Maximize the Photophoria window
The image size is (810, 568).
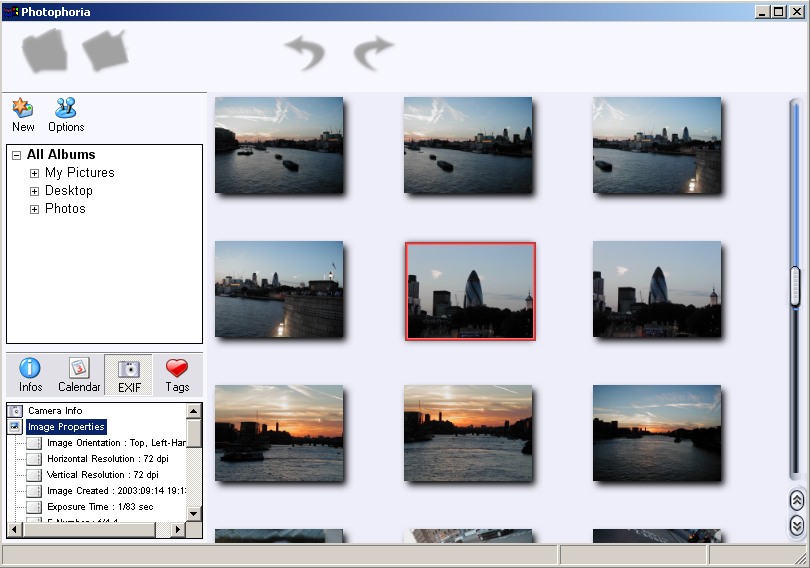779,11
